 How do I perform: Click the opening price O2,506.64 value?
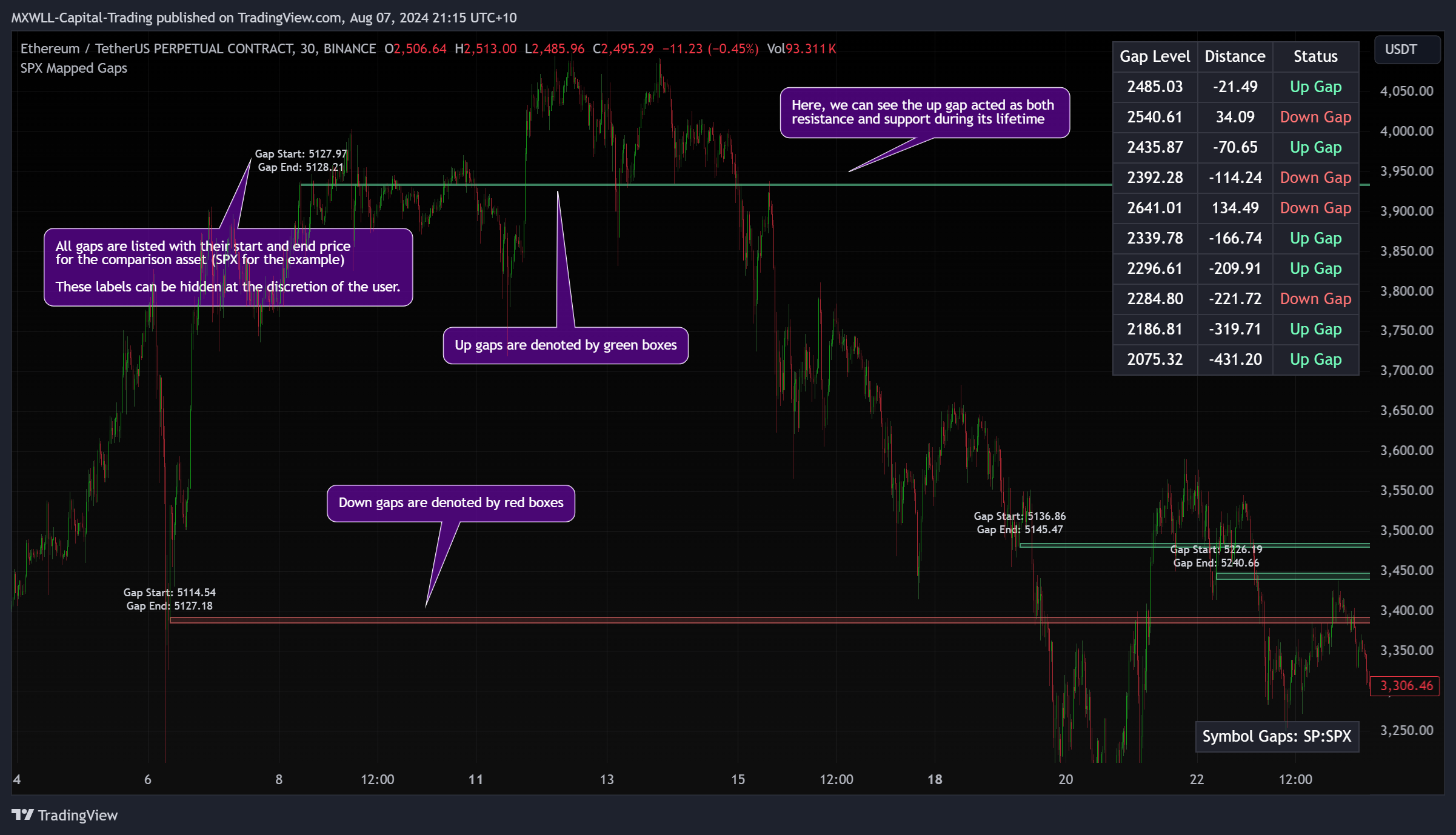coord(415,48)
